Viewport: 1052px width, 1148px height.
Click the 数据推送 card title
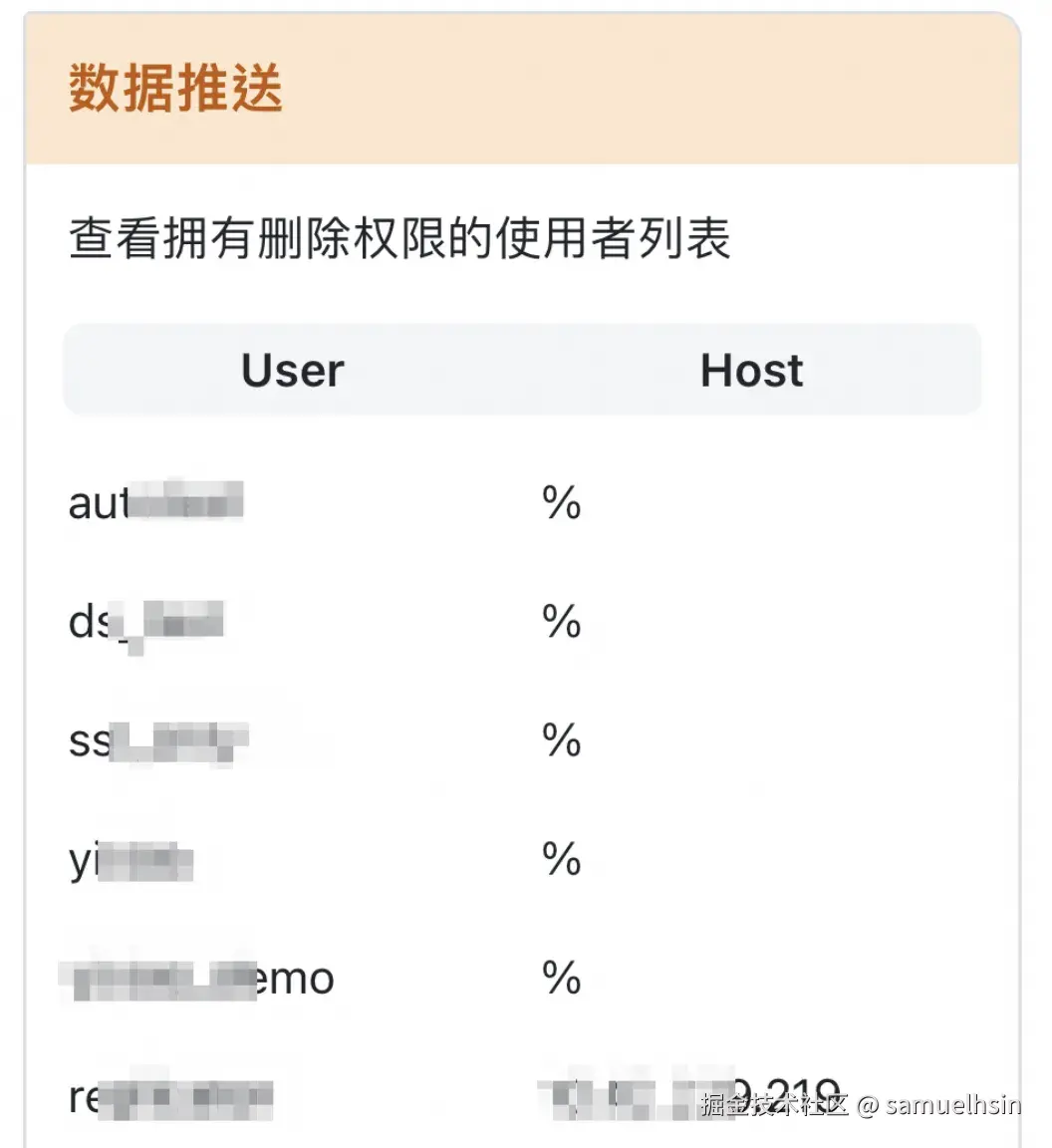click(175, 88)
